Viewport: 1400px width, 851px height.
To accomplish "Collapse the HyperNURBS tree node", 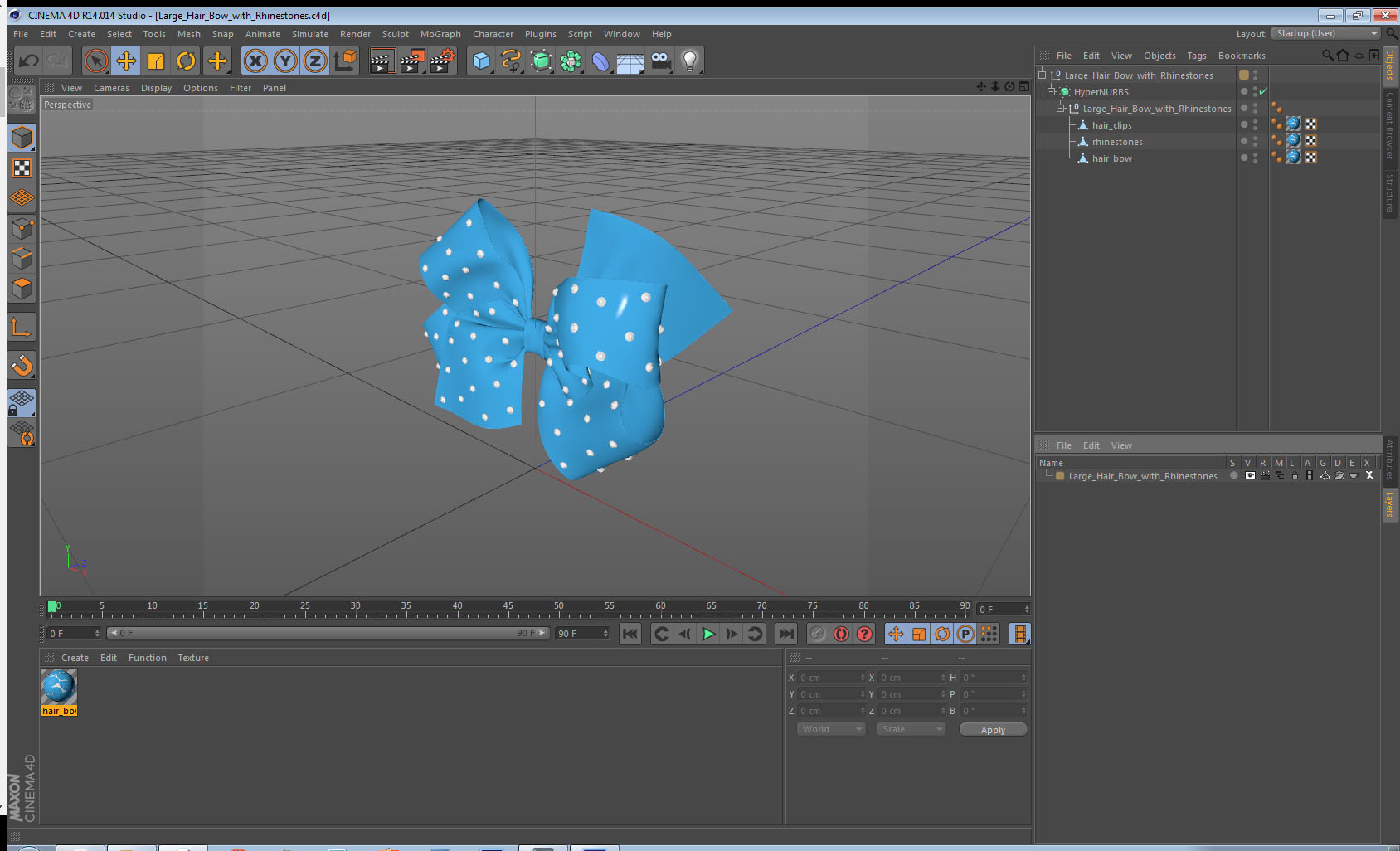I will [x=1051, y=91].
